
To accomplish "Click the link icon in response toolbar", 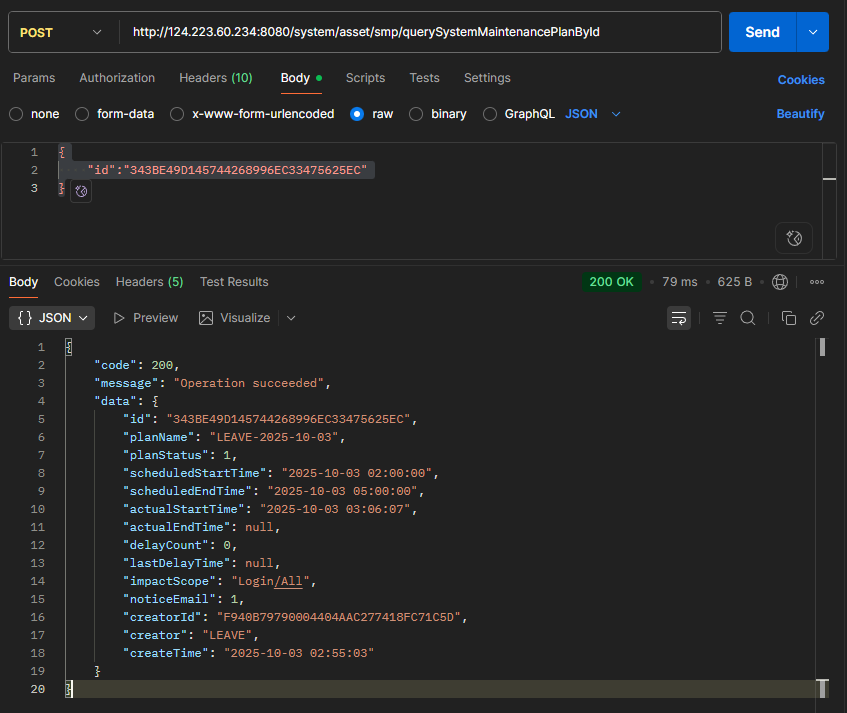I will click(816, 318).
